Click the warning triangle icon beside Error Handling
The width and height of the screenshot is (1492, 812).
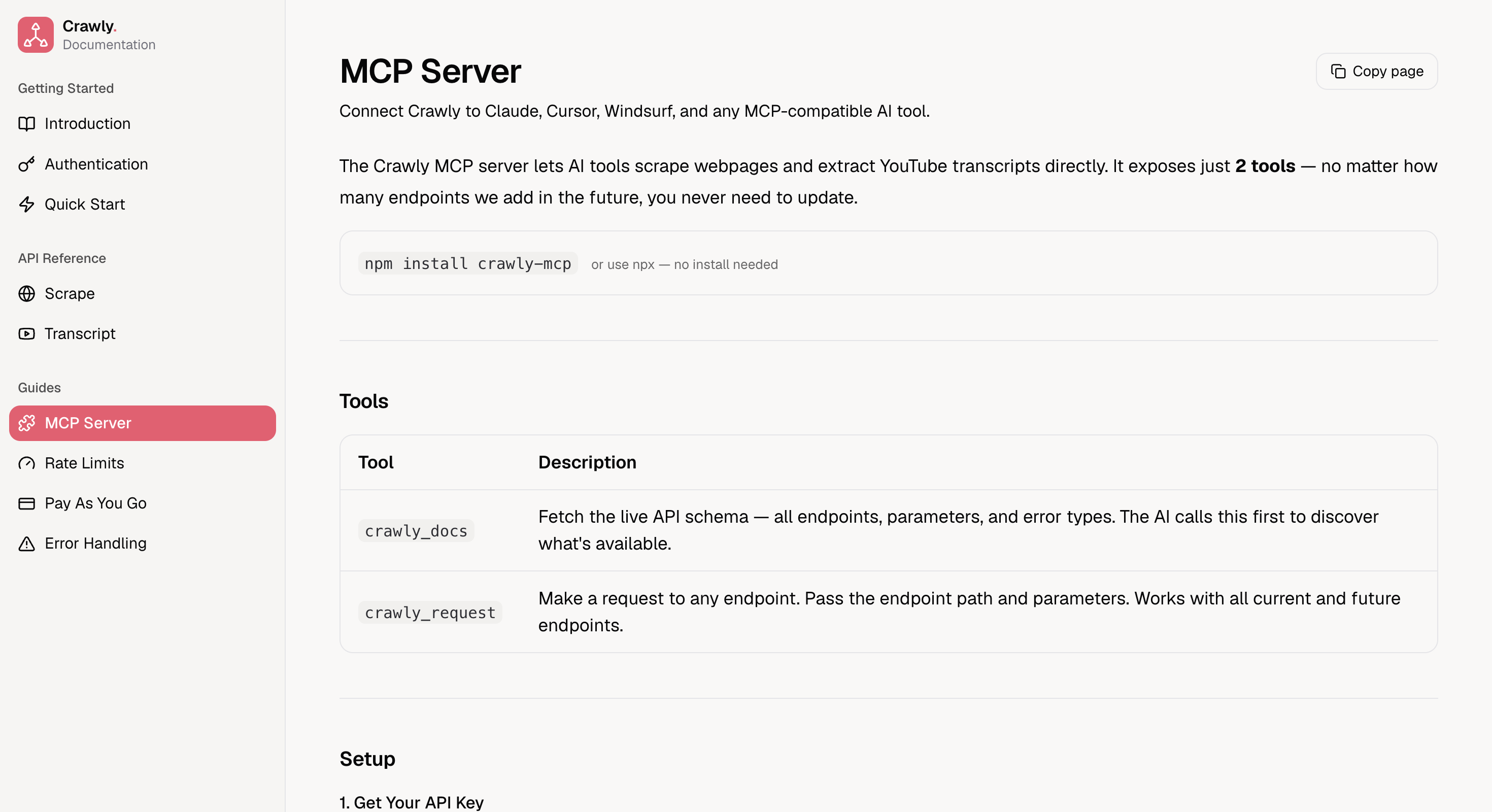26,543
